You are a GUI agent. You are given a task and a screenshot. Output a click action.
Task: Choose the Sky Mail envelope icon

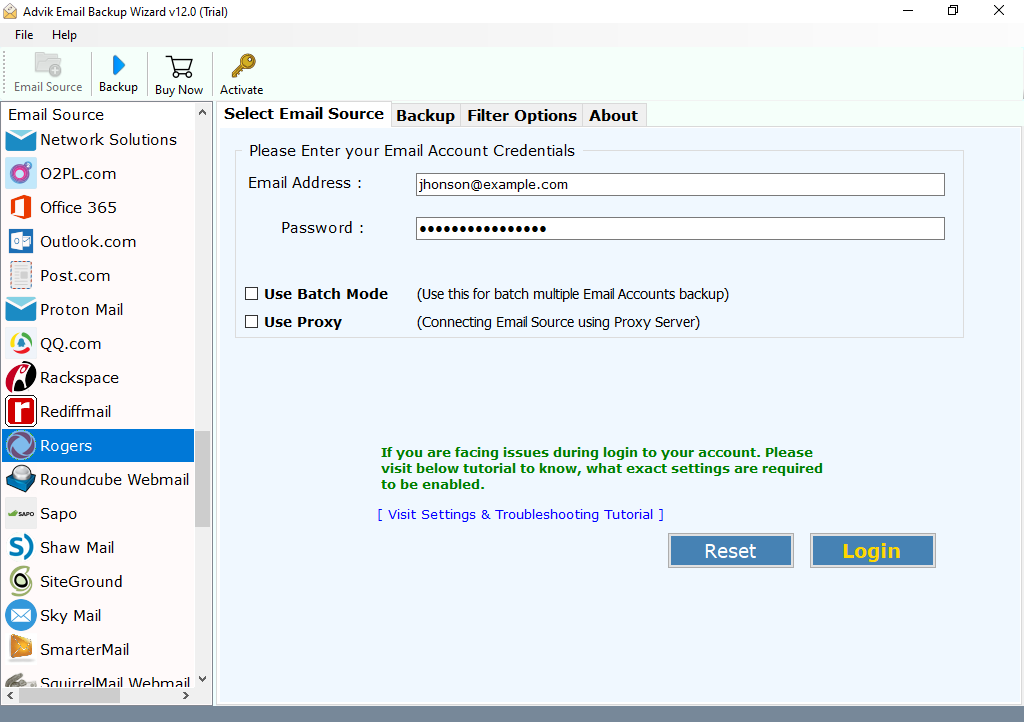pyautogui.click(x=21, y=615)
